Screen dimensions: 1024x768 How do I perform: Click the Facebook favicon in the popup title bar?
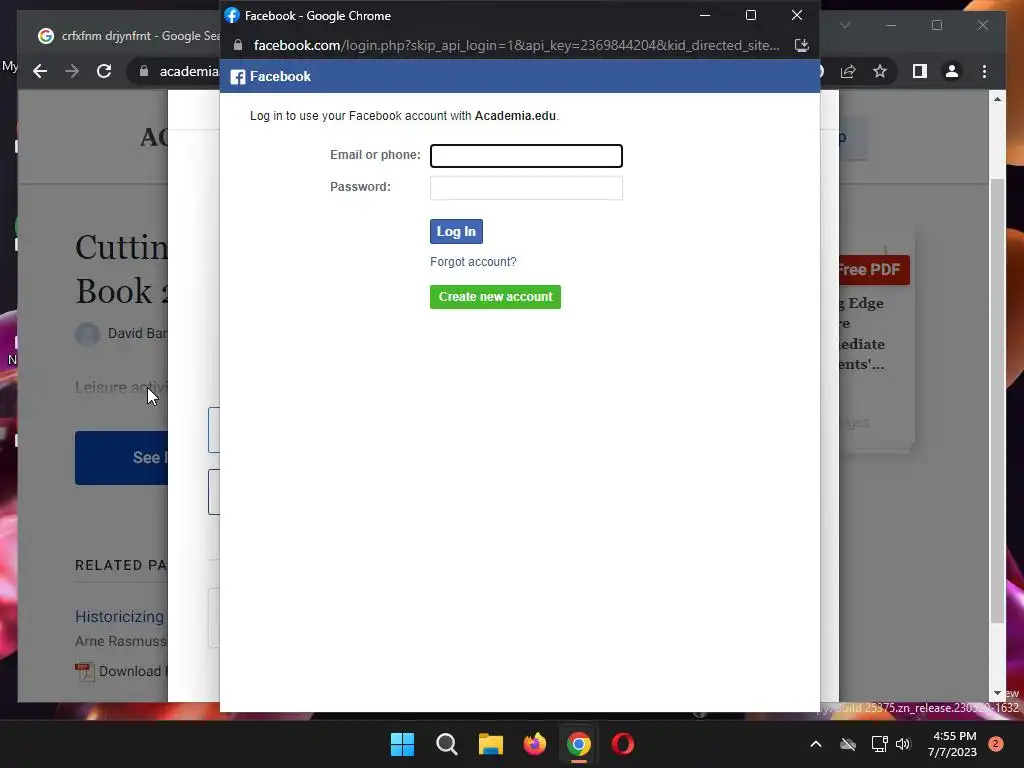click(x=232, y=15)
